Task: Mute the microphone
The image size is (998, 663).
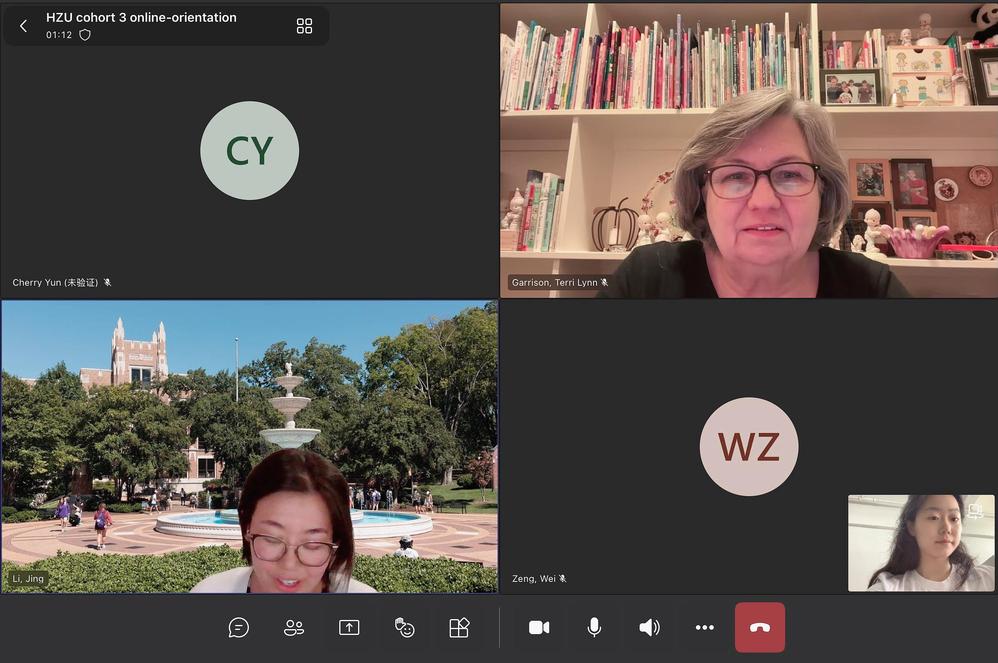Action: click(x=594, y=627)
